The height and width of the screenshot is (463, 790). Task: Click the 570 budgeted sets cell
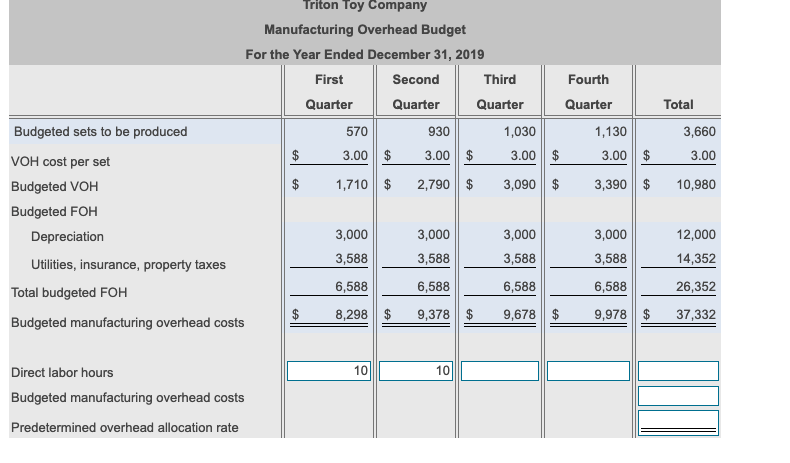point(357,131)
